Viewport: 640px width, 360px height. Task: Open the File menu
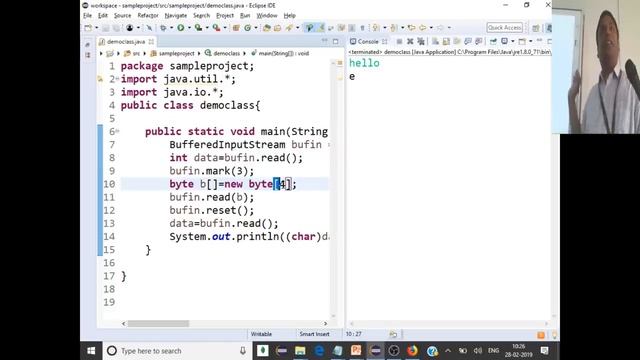(x=87, y=16)
